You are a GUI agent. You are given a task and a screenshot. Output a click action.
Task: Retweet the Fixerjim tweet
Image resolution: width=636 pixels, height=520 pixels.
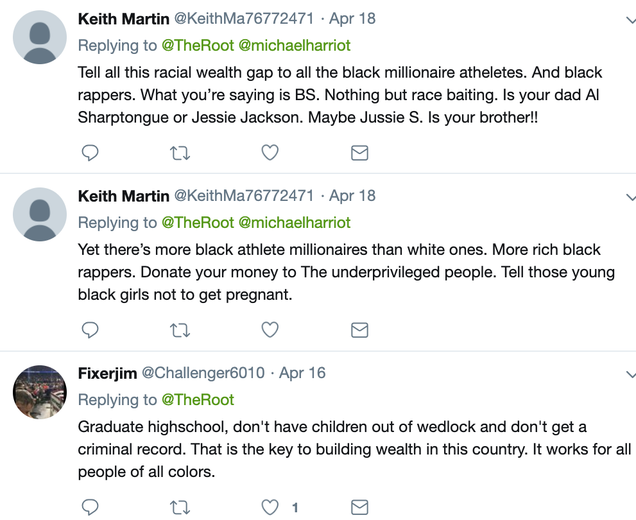click(179, 507)
